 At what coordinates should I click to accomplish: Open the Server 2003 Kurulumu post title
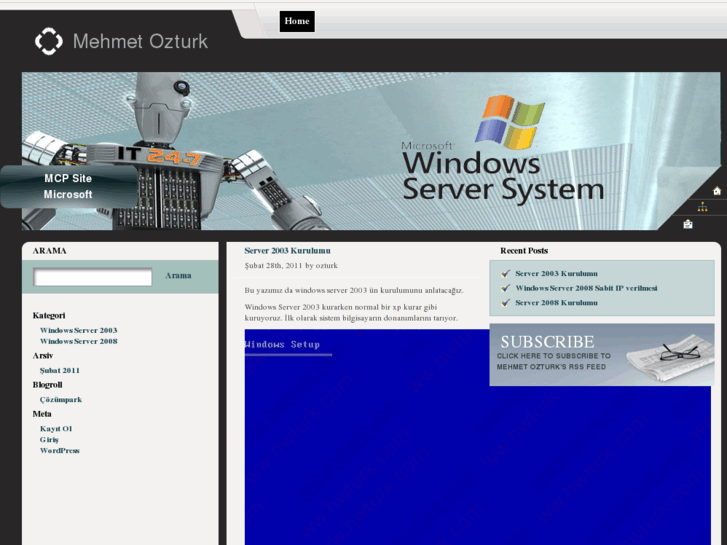click(287, 250)
